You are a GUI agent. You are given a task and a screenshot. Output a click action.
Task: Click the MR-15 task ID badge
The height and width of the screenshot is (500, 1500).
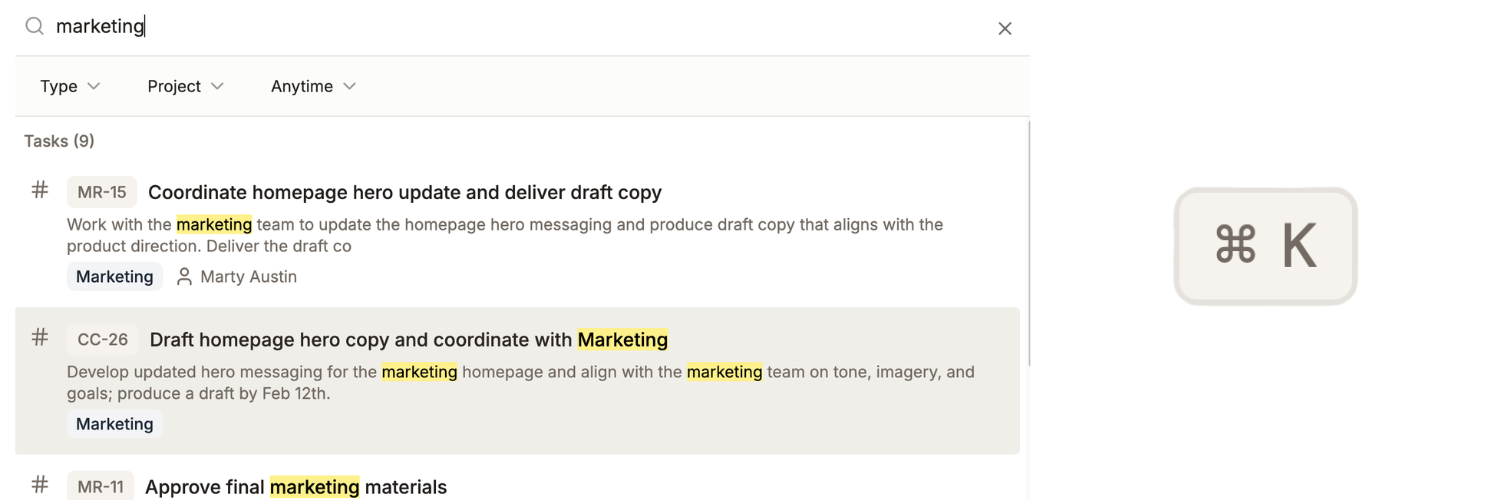tap(102, 192)
